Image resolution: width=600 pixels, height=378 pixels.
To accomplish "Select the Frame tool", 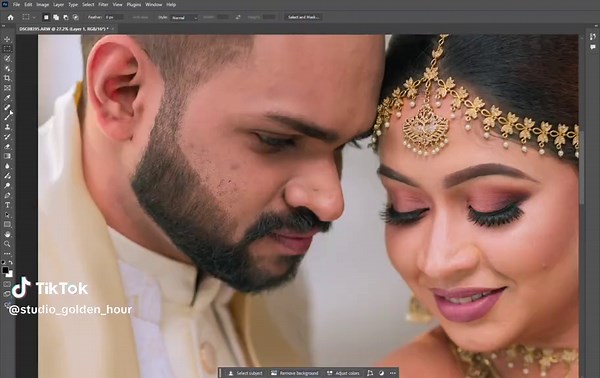I will pos(7,88).
